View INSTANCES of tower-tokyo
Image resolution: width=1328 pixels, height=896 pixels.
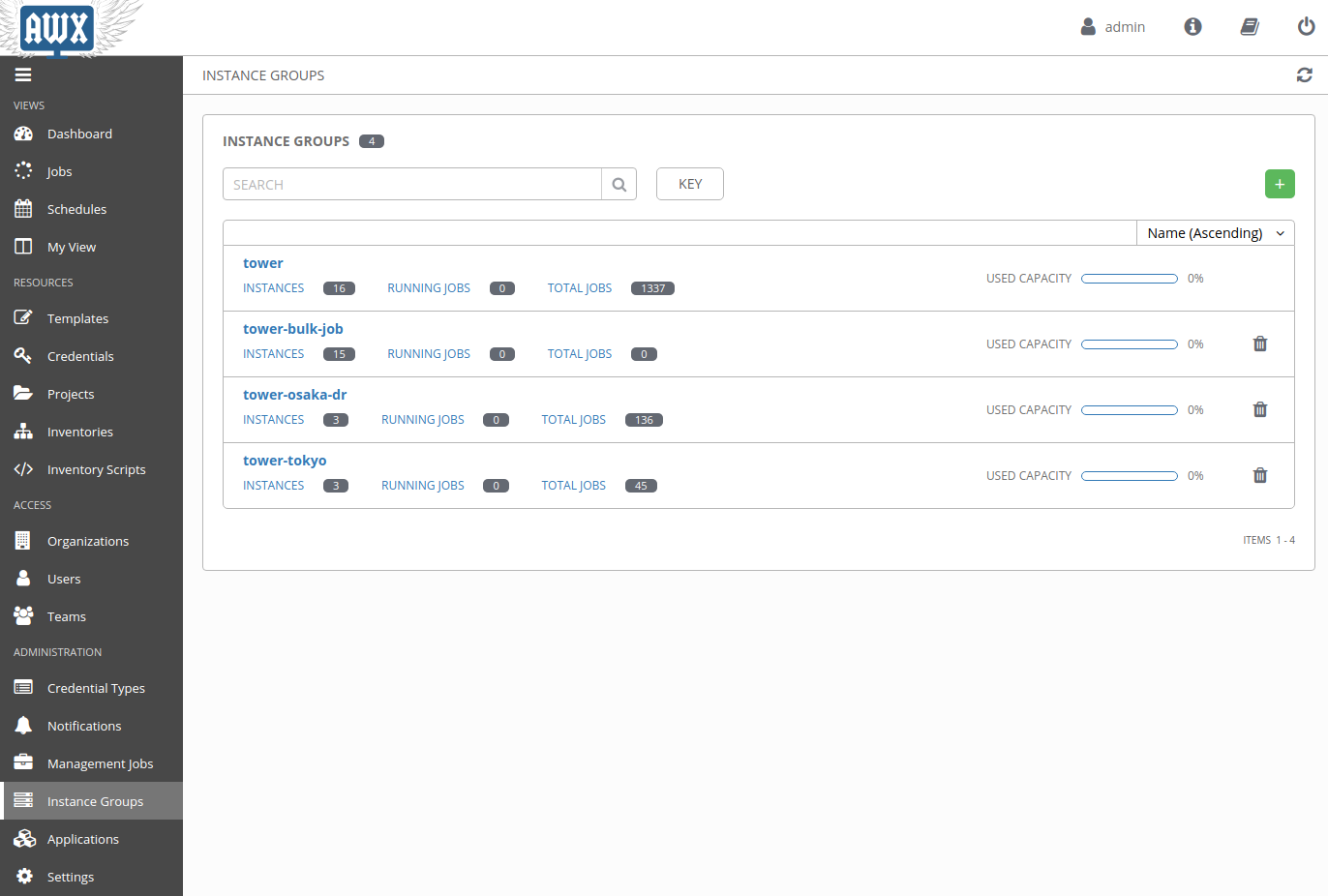click(273, 486)
